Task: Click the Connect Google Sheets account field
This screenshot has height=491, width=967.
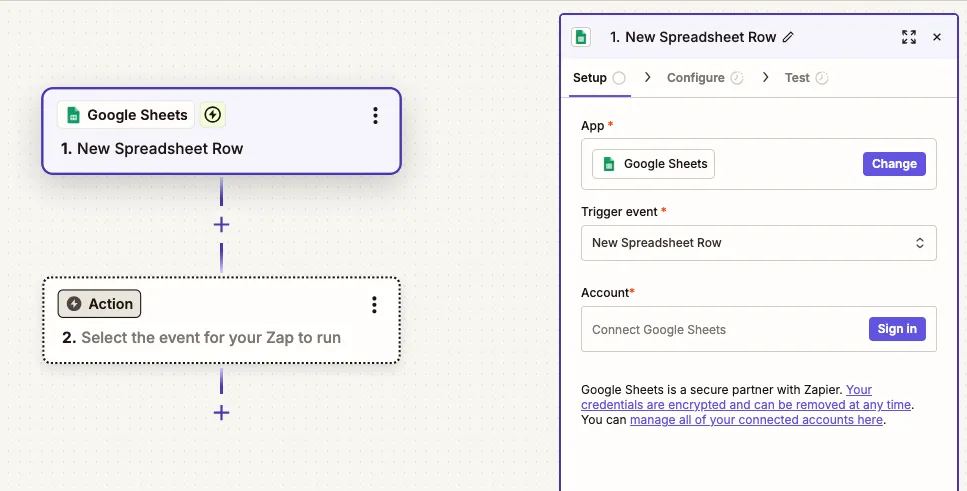Action: [x=759, y=329]
